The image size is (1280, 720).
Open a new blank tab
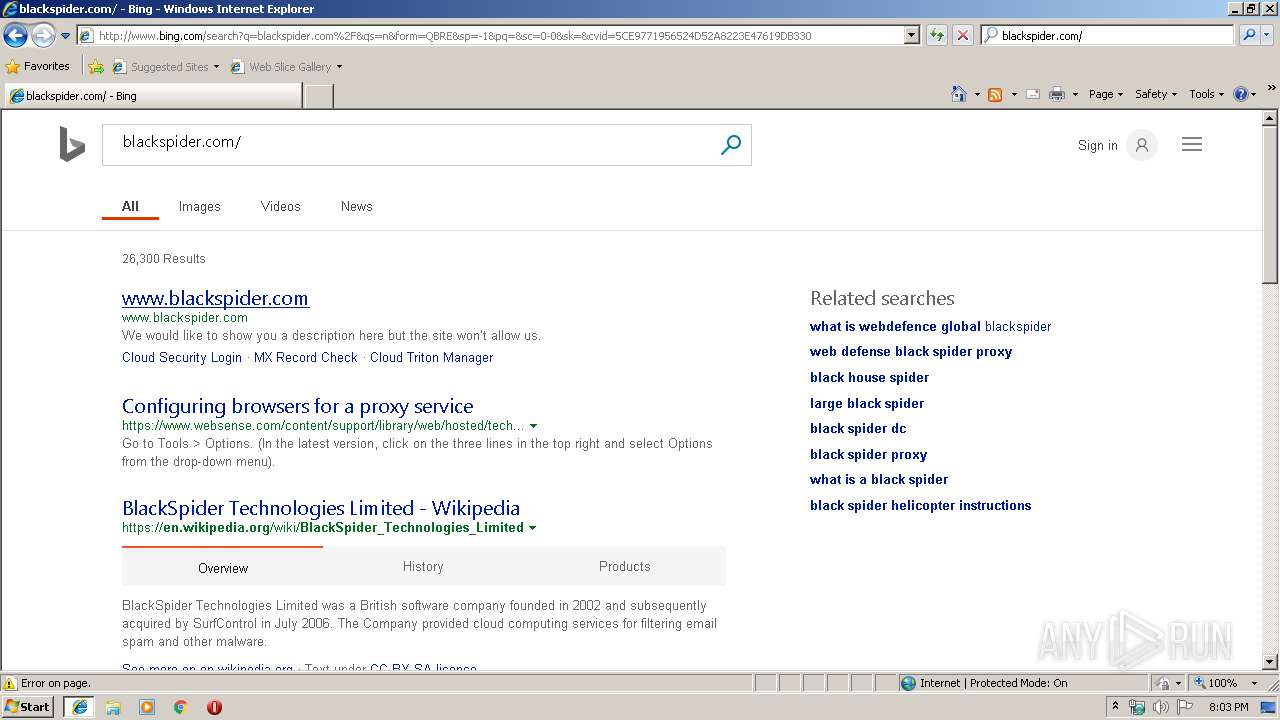[x=318, y=96]
